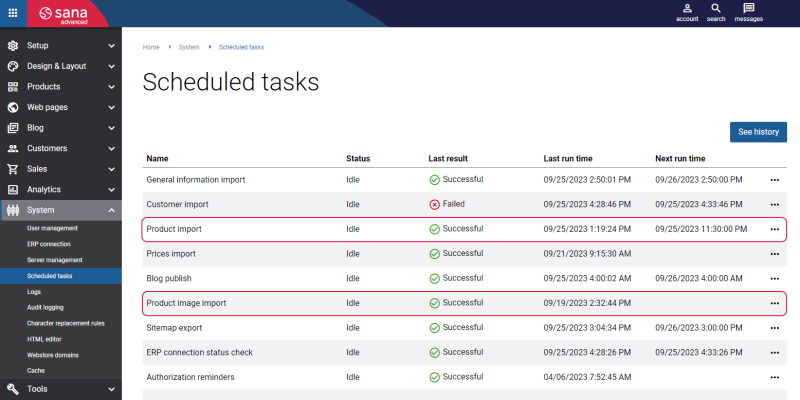Select the General information import task name
Screen dimensions: 800x400
click(196, 180)
